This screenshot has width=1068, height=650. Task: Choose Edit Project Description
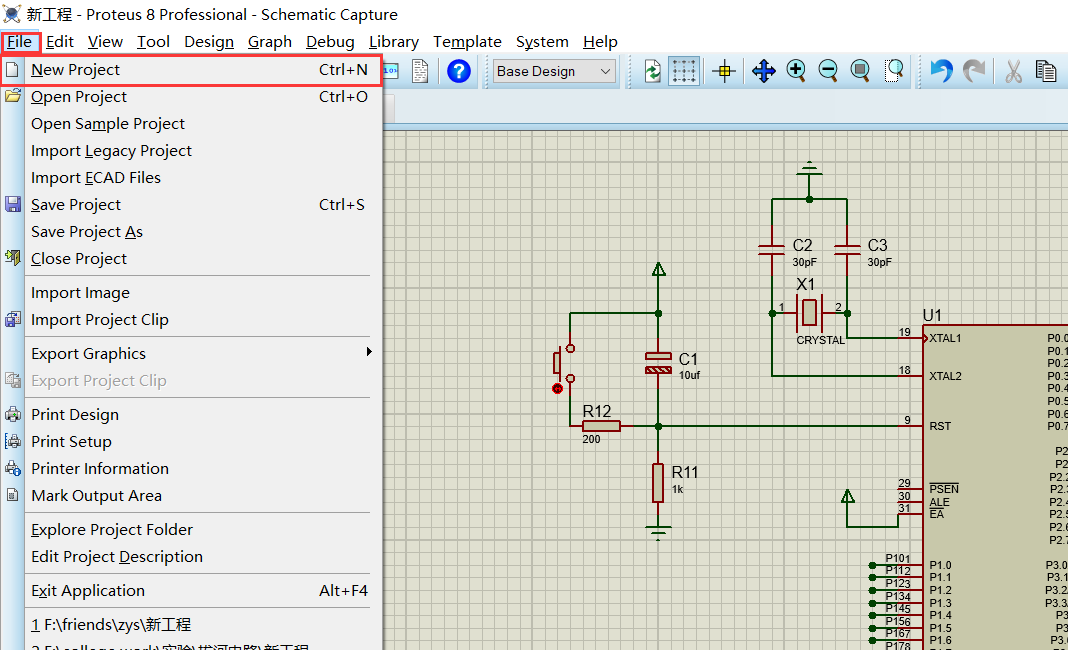(x=191, y=557)
